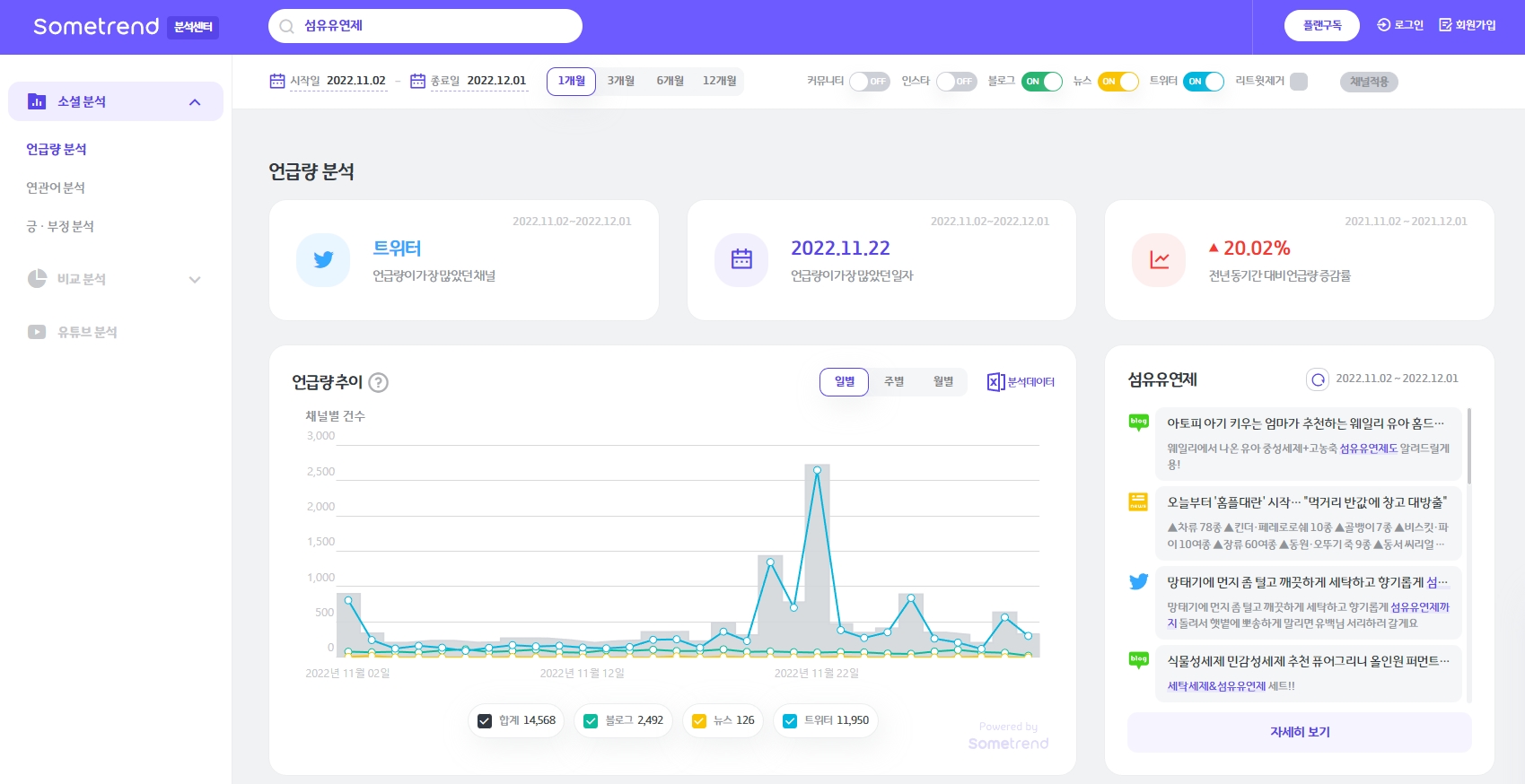Viewport: 1525px width, 784px height.
Task: Open the 망태기에 먼지 좀 털고 tweet title
Action: [1307, 582]
